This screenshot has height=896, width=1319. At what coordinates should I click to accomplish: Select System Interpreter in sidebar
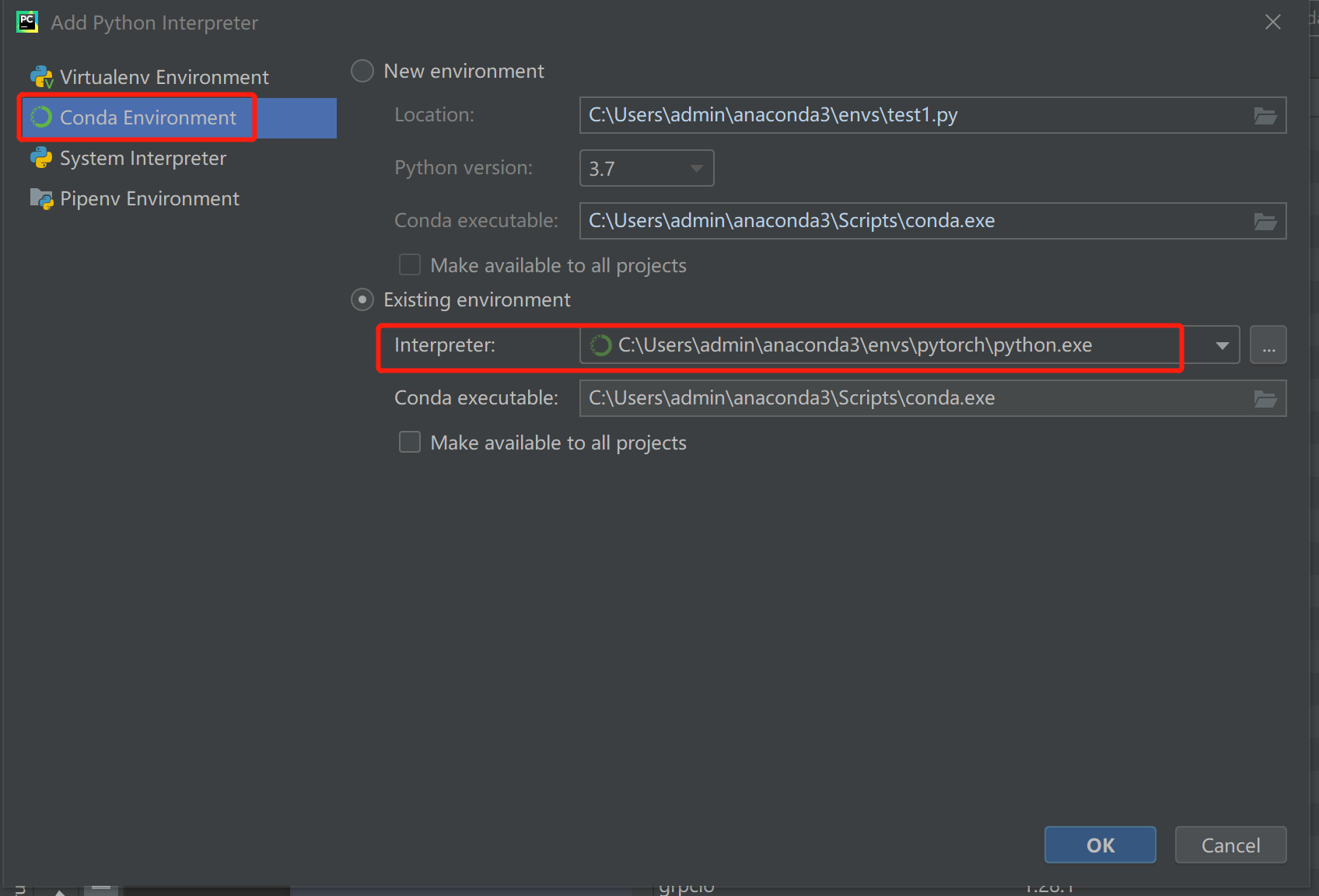[x=179, y=158]
